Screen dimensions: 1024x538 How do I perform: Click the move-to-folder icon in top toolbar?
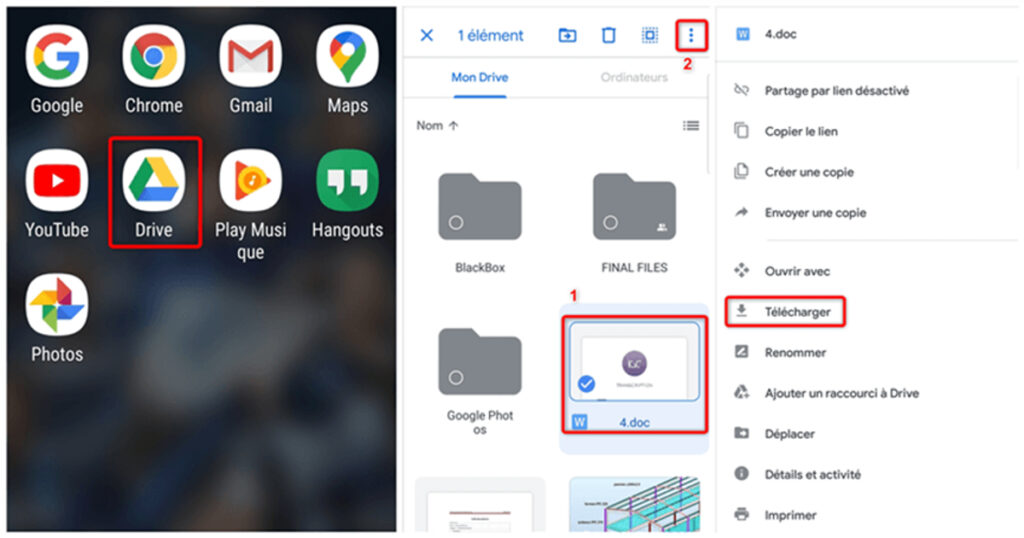coord(568,35)
